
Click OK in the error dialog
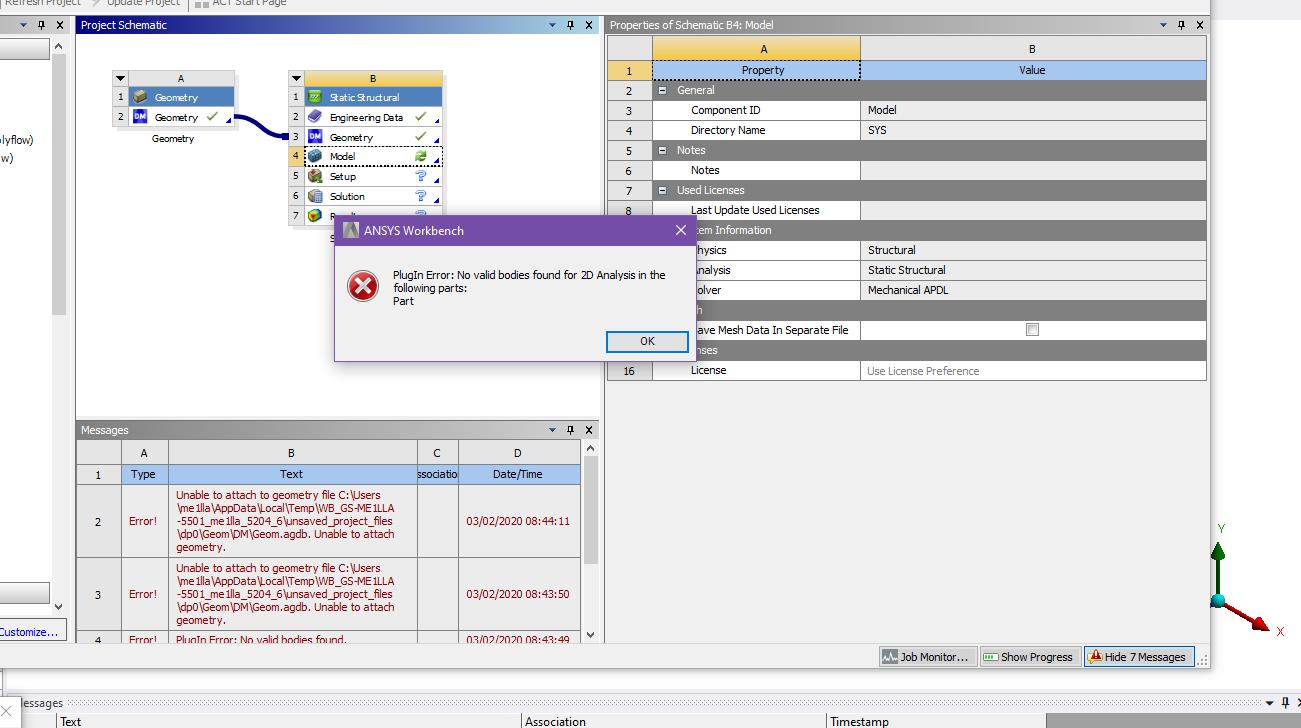coord(647,341)
